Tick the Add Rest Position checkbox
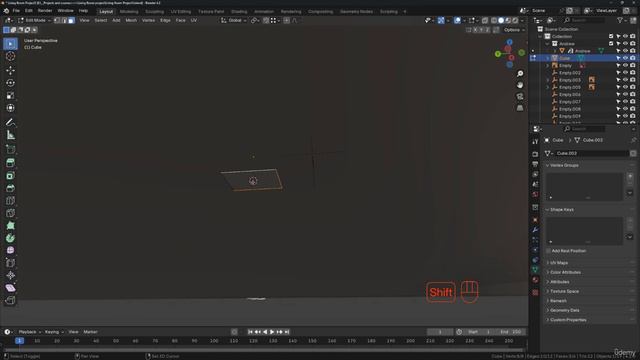This screenshot has width=640, height=360. tap(548, 251)
